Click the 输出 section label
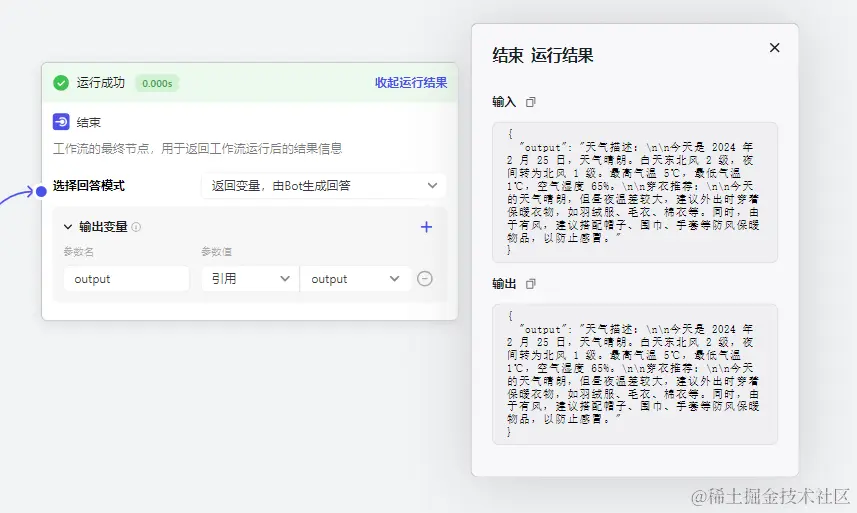This screenshot has width=857, height=513. pos(504,284)
